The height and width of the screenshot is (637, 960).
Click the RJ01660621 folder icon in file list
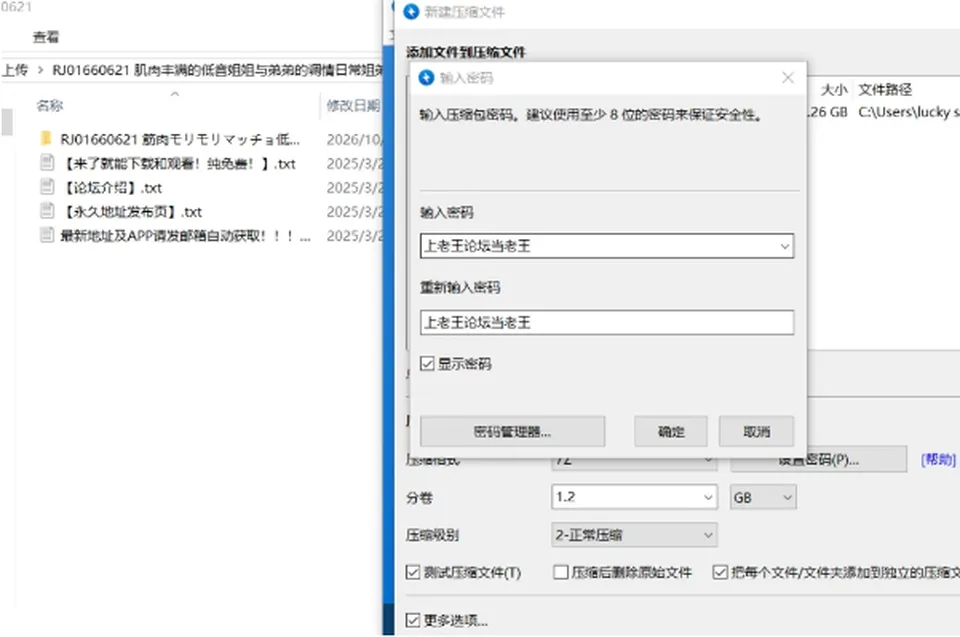pos(46,138)
